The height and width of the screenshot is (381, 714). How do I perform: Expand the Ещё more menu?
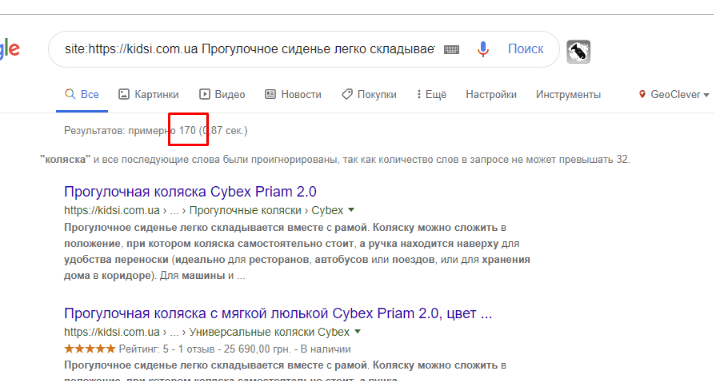click(431, 94)
